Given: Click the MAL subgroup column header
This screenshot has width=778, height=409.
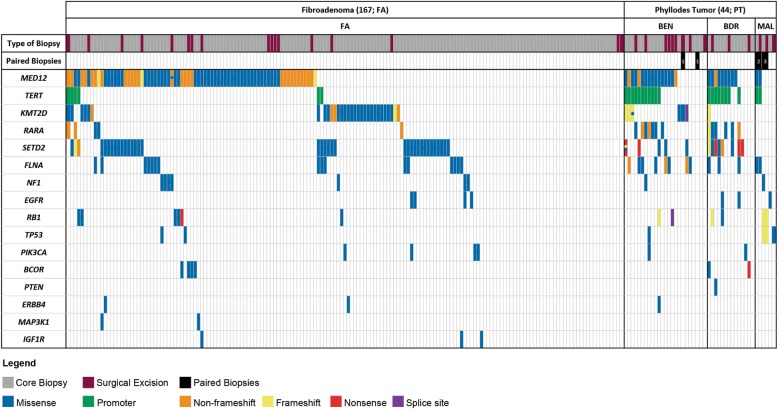Looking at the screenshot, I should [765, 24].
